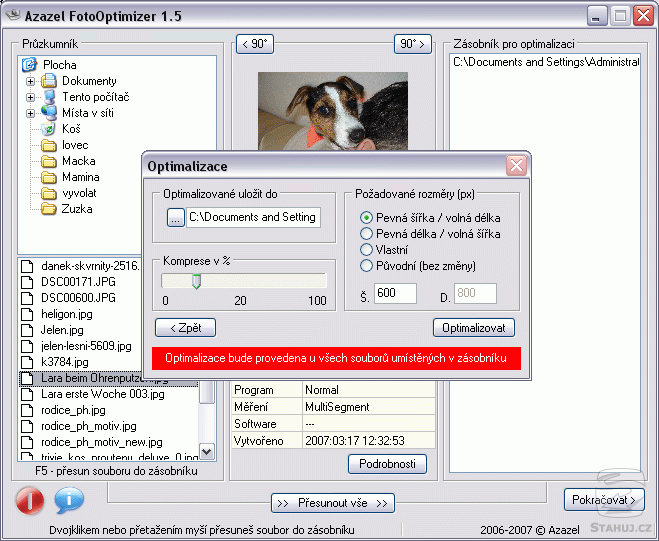Click the MultiSegment value in Měření row

tap(337, 407)
